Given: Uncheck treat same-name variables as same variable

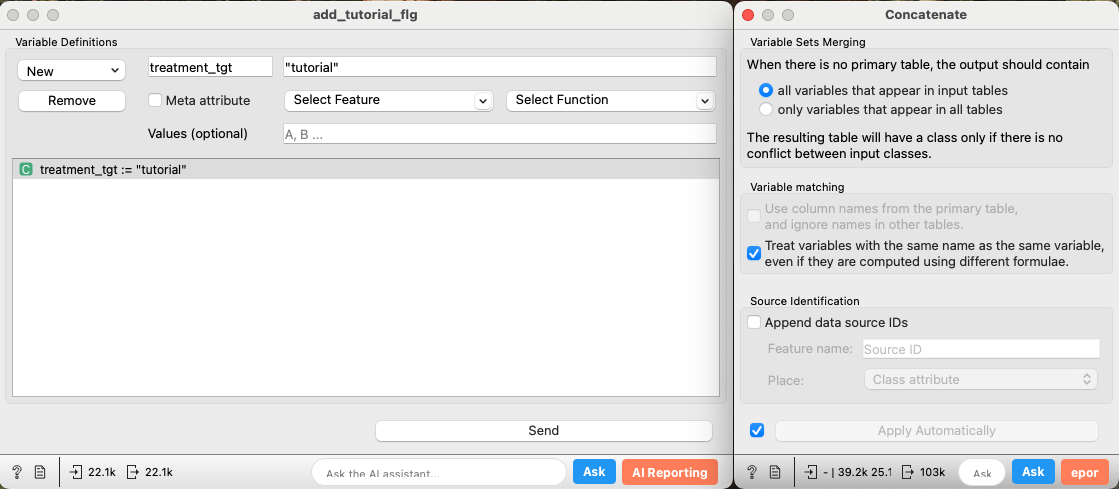Looking at the screenshot, I should click(754, 253).
